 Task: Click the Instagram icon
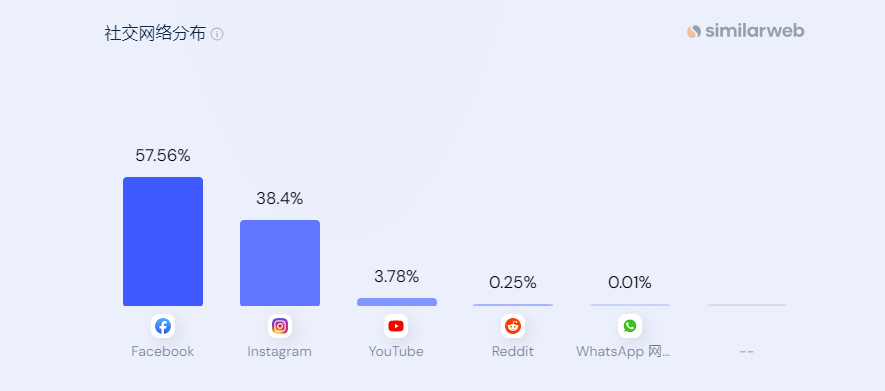(x=280, y=326)
